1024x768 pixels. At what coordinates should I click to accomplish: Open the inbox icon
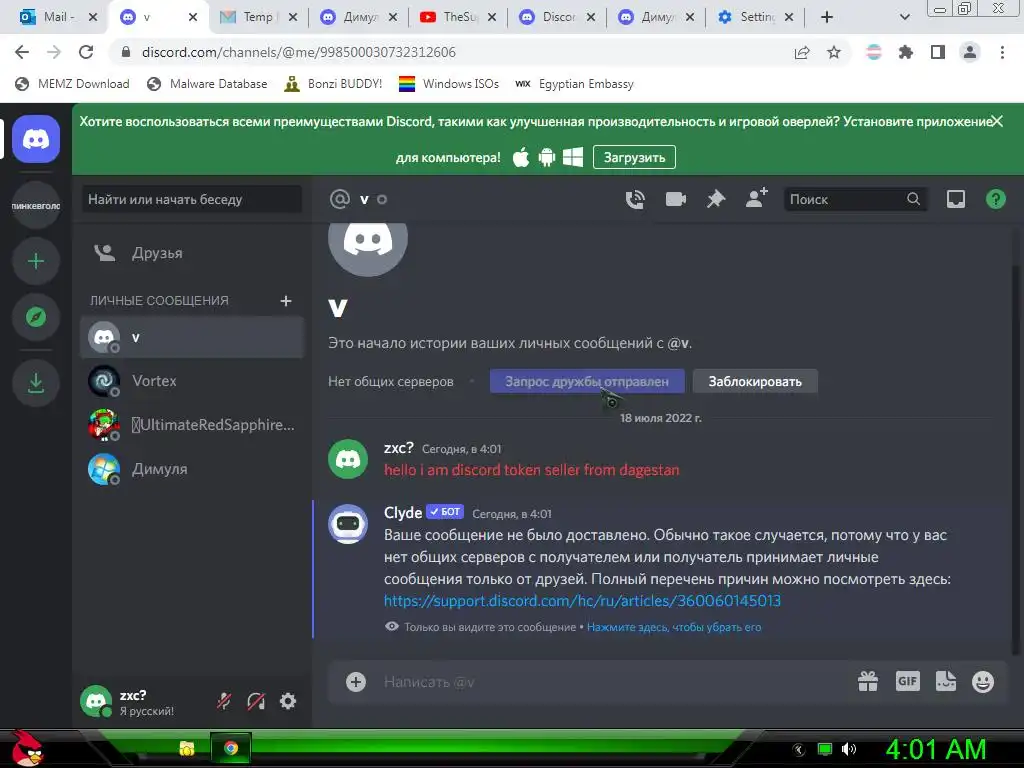point(955,199)
